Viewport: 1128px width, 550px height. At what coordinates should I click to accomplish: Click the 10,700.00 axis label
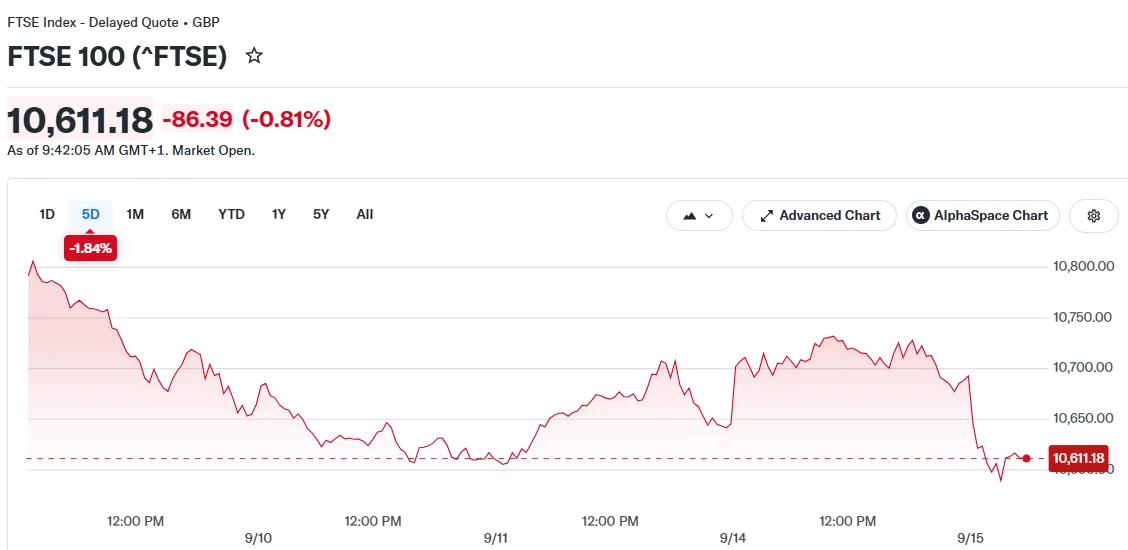click(1083, 367)
